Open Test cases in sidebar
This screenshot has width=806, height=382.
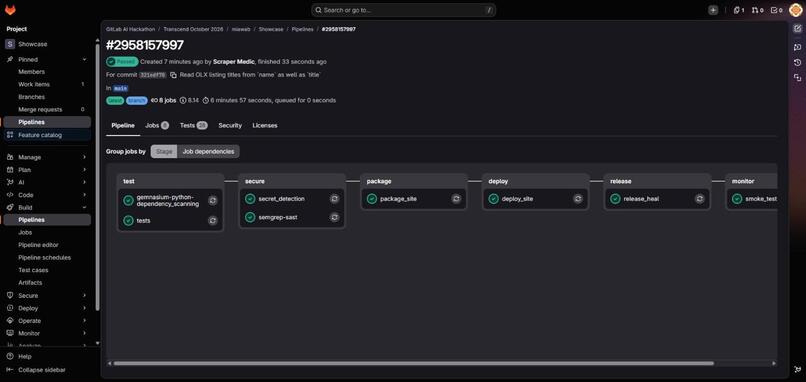(x=47, y=270)
